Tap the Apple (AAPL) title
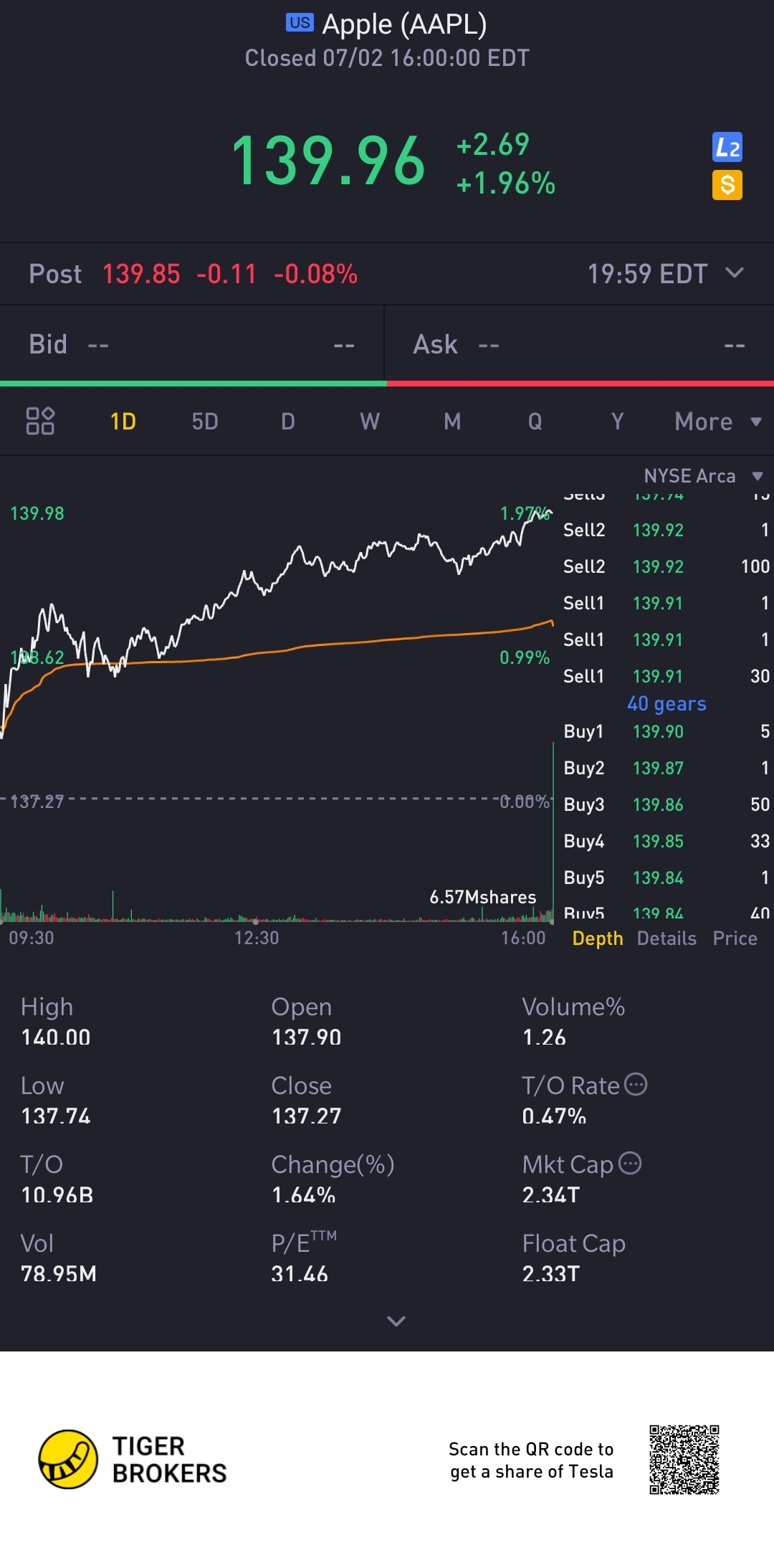The height and width of the screenshot is (1568, 774). click(404, 24)
